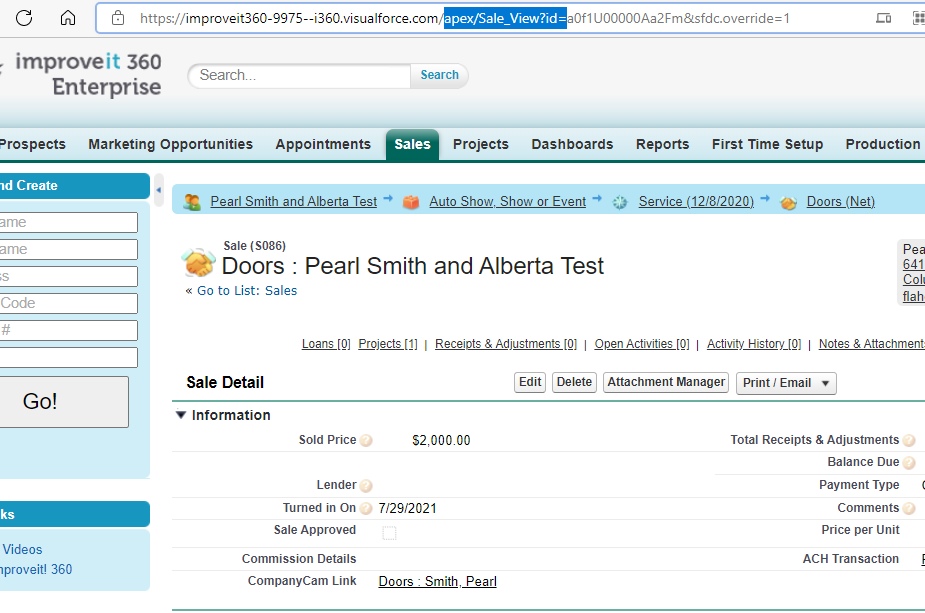Open the Videos sidebar link
The height and width of the screenshot is (613, 925).
click(22, 550)
